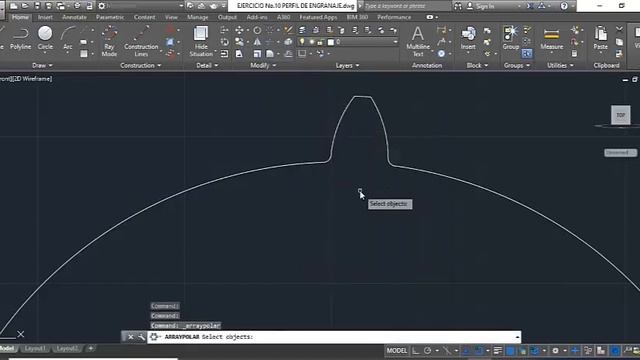Toggle polar tracking in status bar
Viewport: 640px width, 360px height.
click(x=427, y=351)
